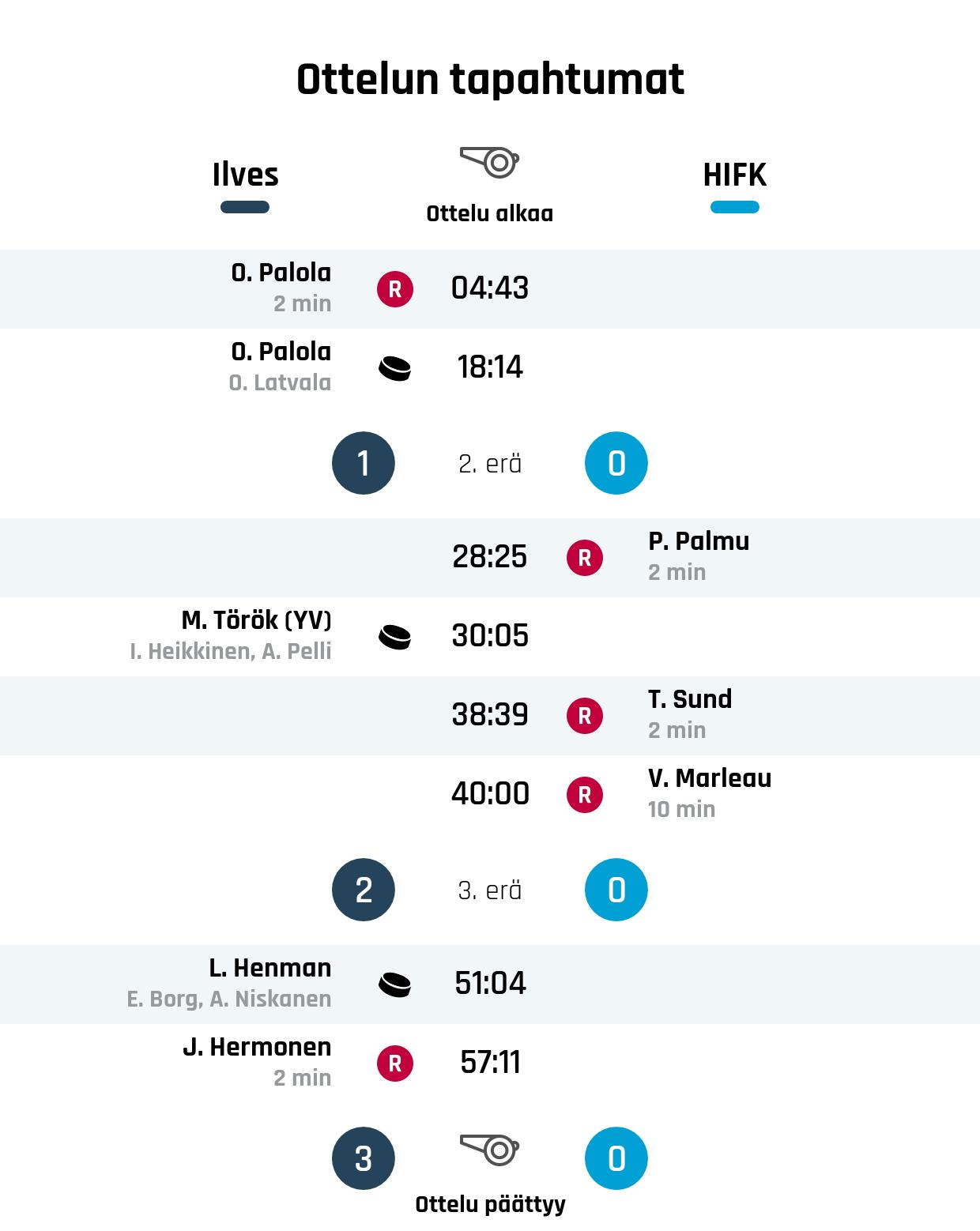Click the Ilves score 3 final badge

[364, 1158]
